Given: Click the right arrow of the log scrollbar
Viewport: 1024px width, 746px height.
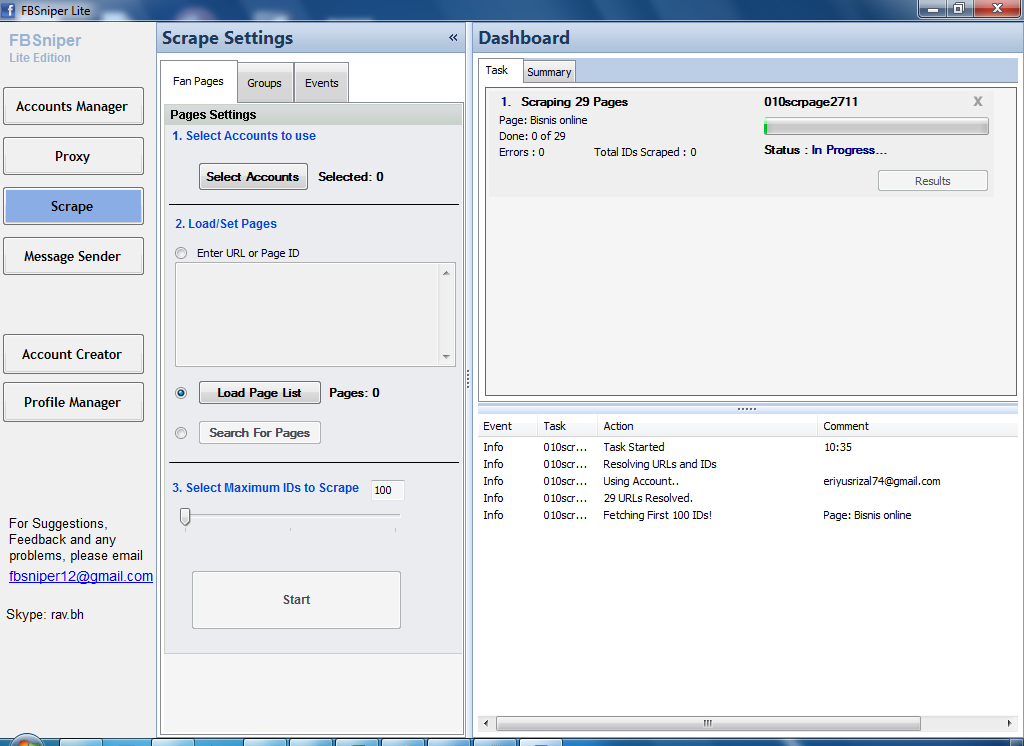Looking at the screenshot, I should click(1010, 723).
